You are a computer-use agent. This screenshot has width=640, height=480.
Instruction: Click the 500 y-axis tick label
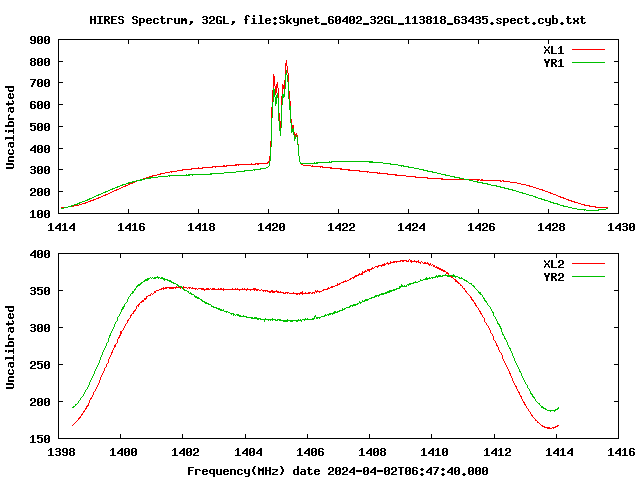(40, 127)
